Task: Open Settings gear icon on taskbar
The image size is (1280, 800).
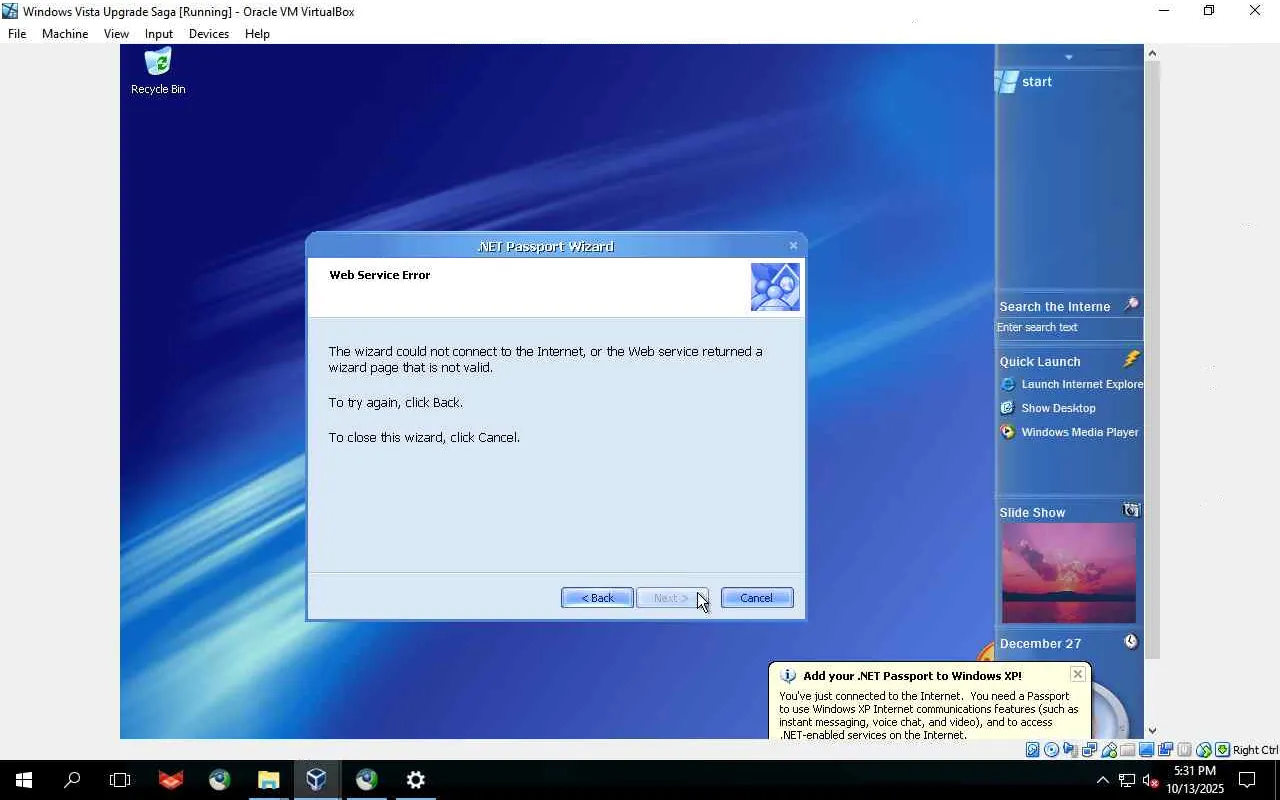Action: point(415,780)
